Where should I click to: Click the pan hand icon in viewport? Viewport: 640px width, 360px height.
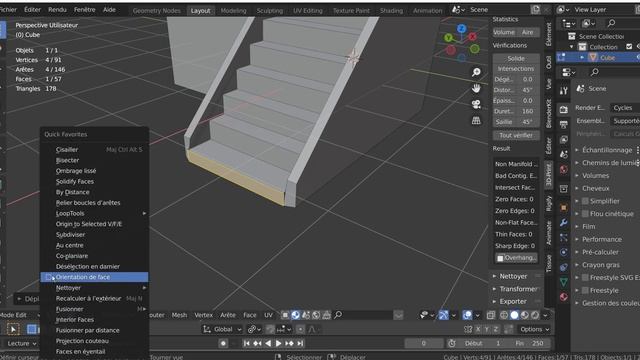point(476,88)
